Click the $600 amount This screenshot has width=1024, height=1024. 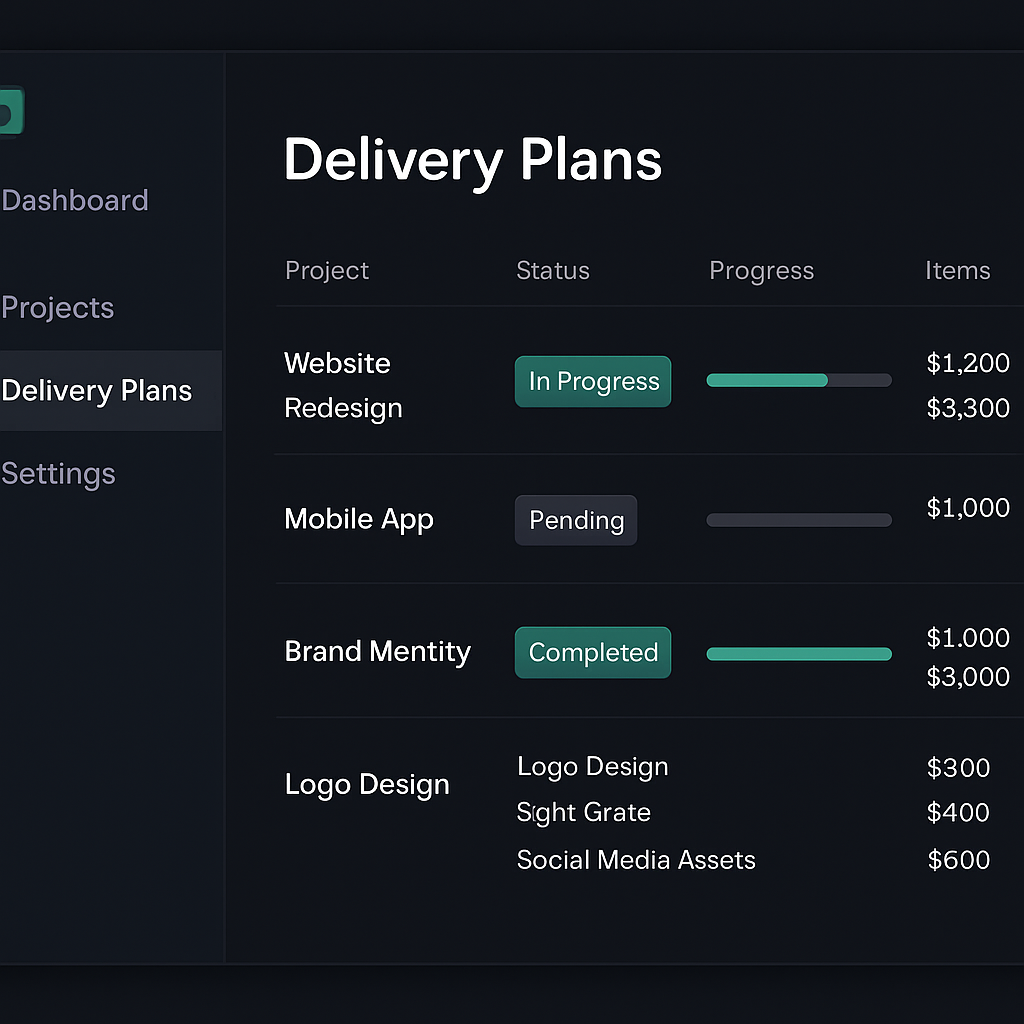click(x=958, y=860)
